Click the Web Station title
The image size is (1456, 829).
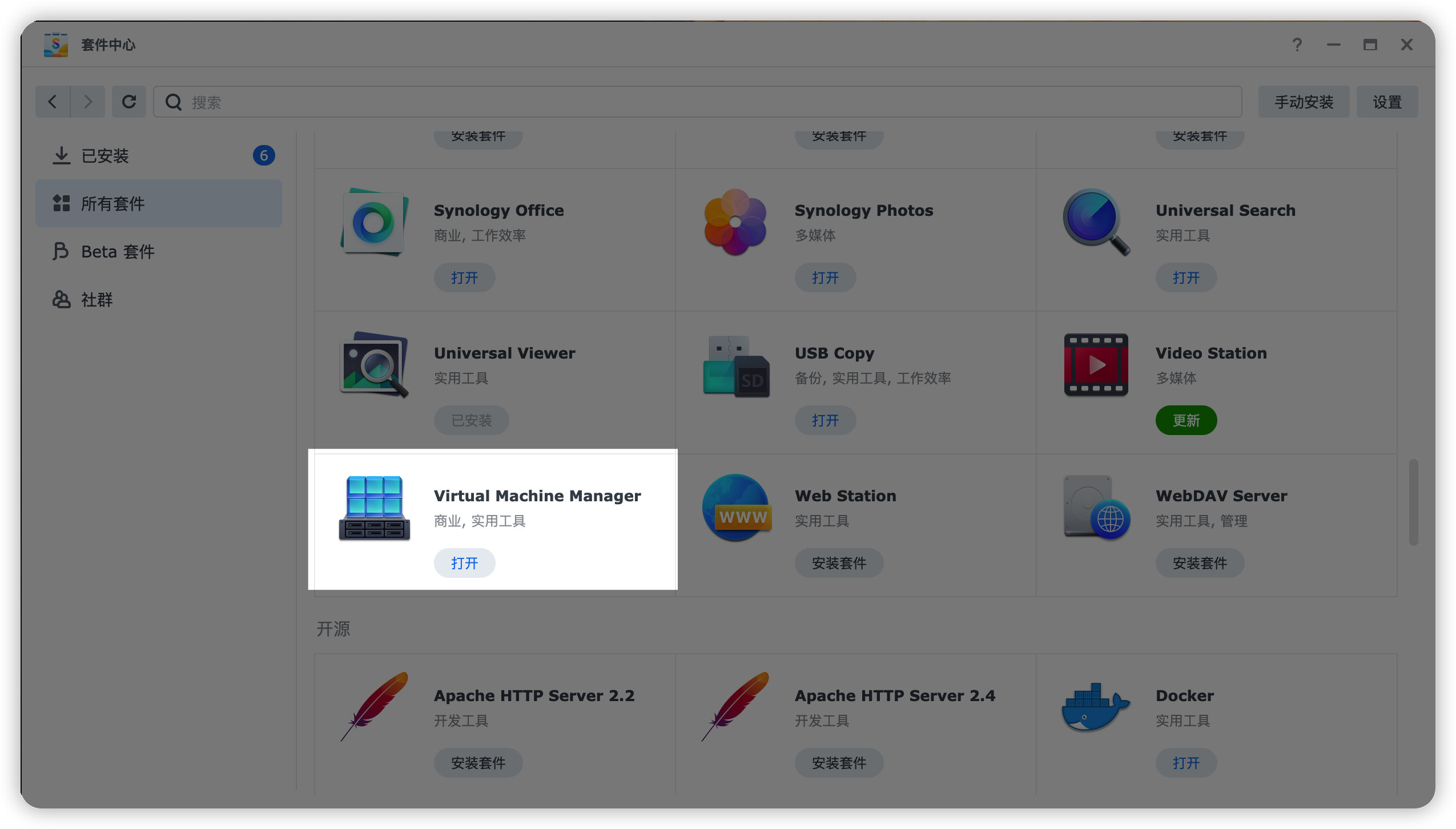(846, 496)
